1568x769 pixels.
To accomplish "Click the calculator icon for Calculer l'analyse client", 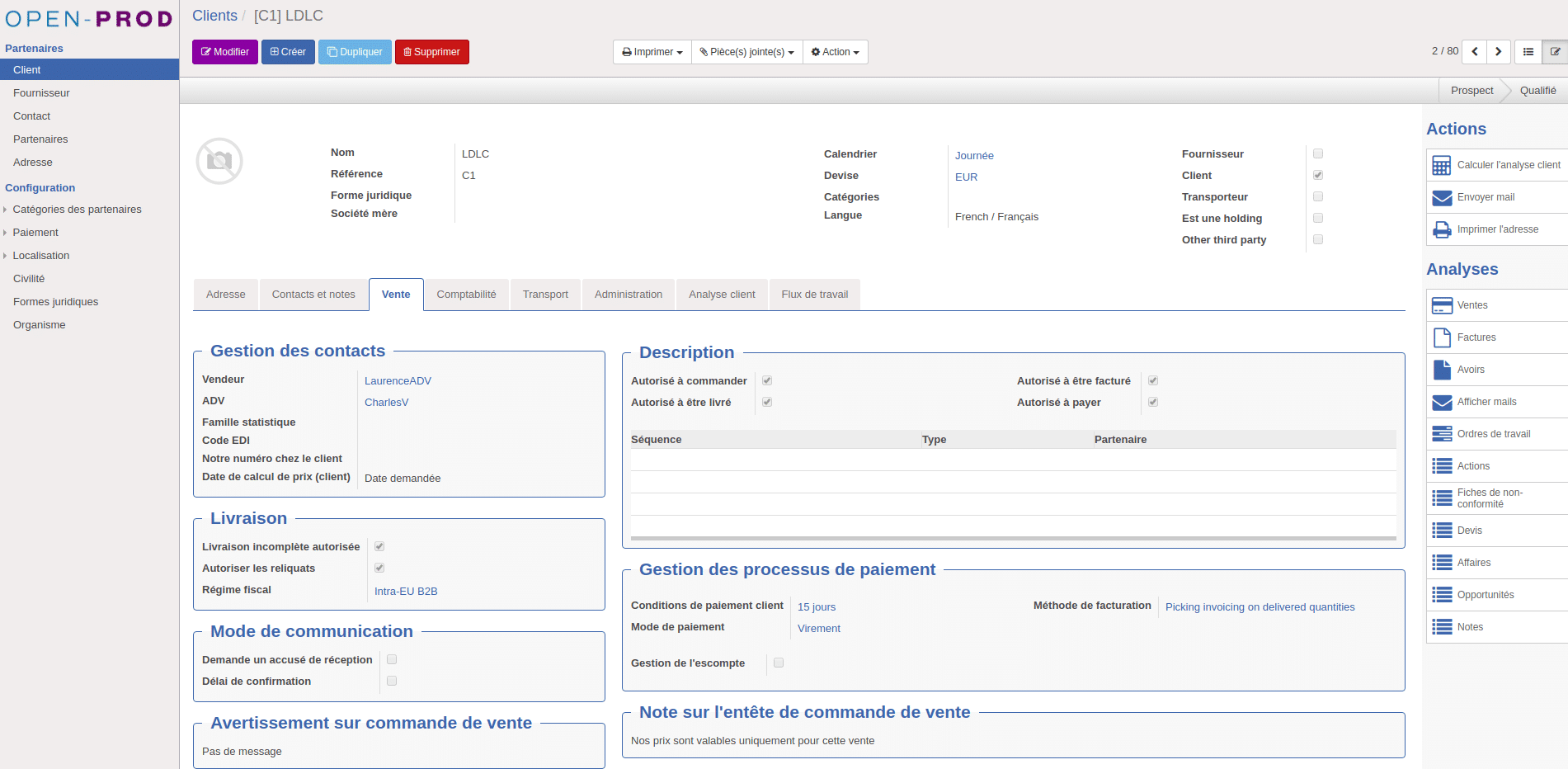I will 1441,166.
